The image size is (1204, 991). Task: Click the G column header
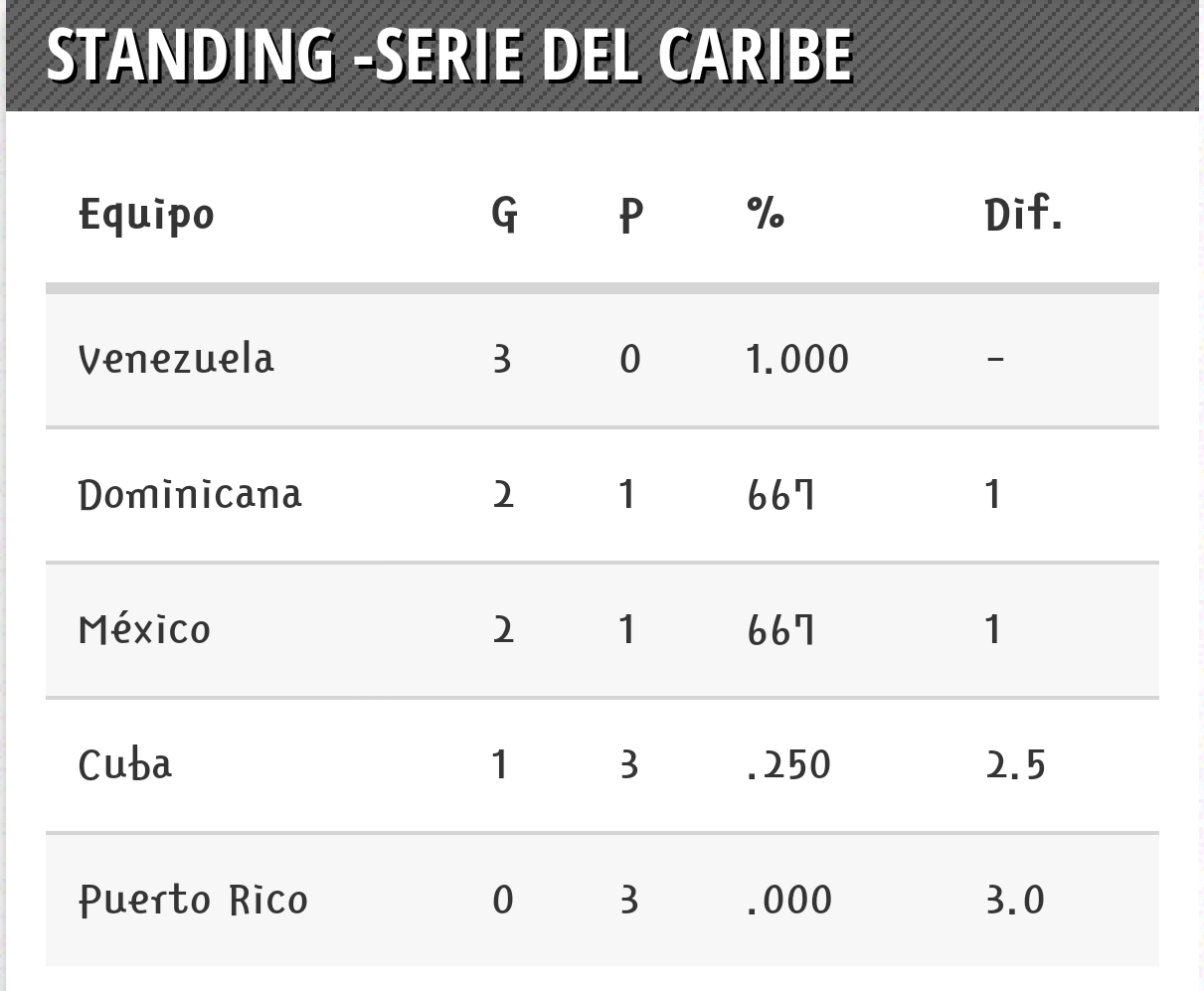(x=504, y=214)
